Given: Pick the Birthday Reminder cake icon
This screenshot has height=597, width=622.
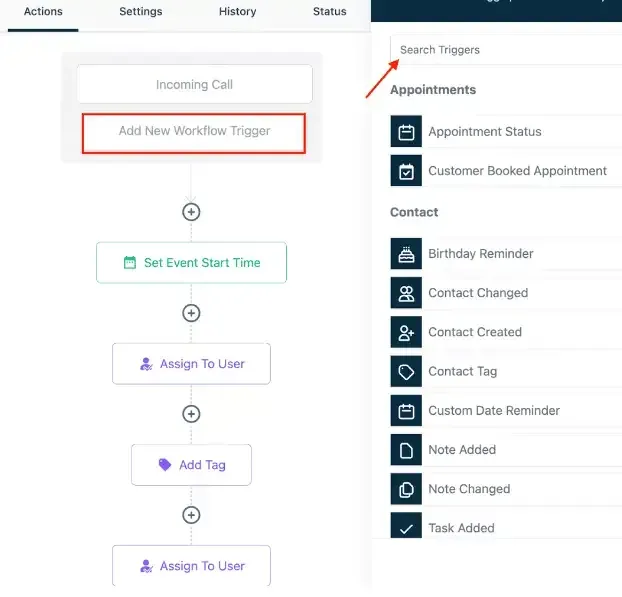Looking at the screenshot, I should [406, 254].
